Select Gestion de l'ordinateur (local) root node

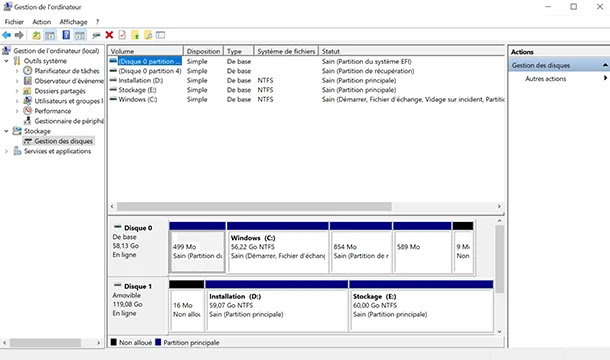tap(56, 51)
